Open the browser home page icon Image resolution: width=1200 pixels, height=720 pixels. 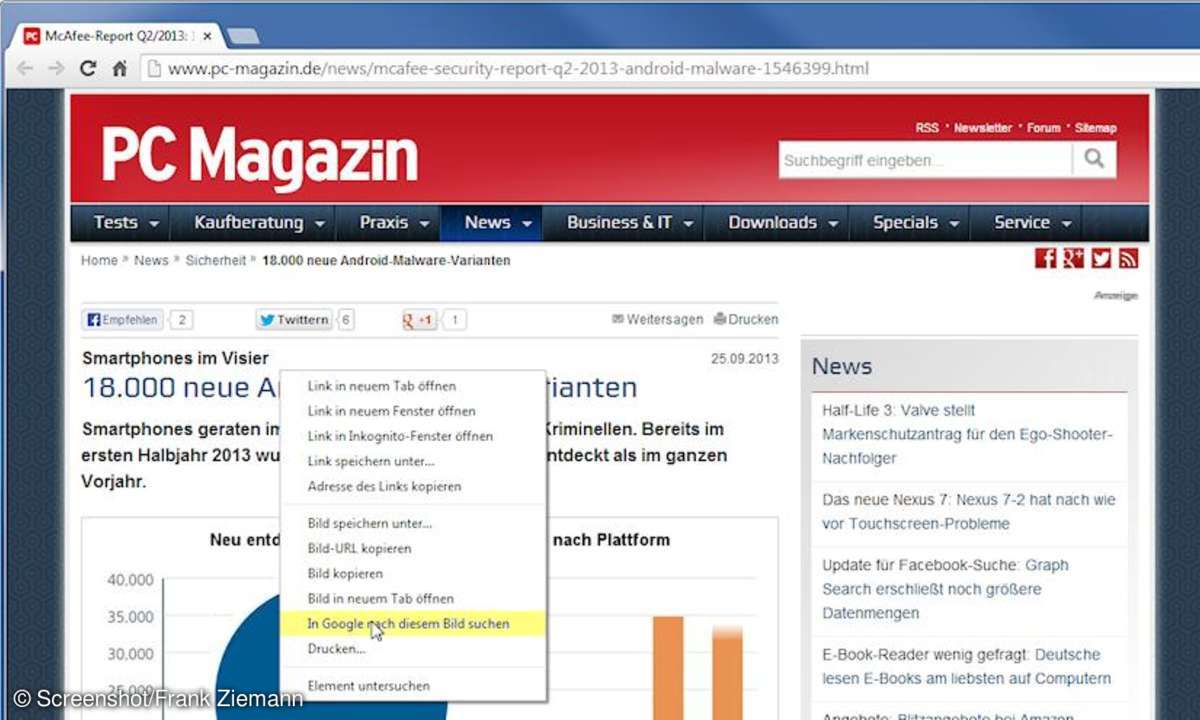119,69
